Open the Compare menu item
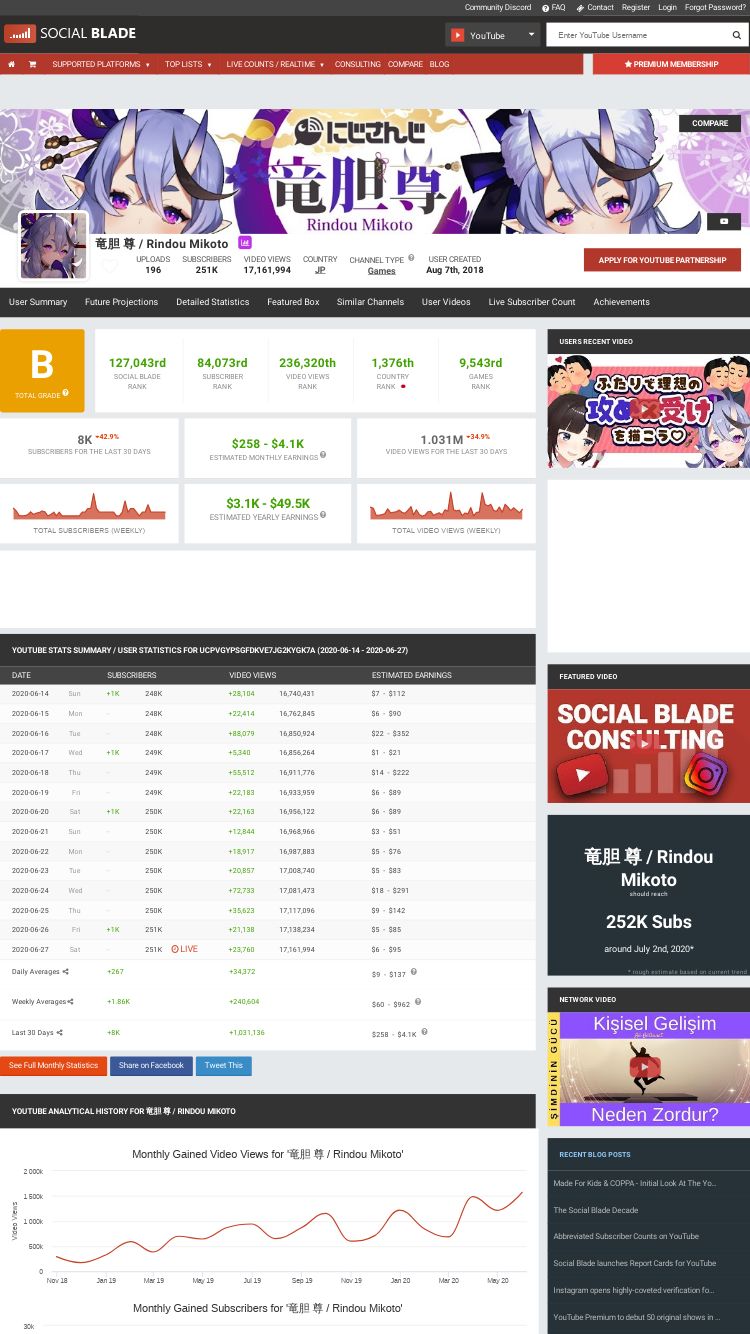This screenshot has width=750, height=1334. tap(405, 64)
